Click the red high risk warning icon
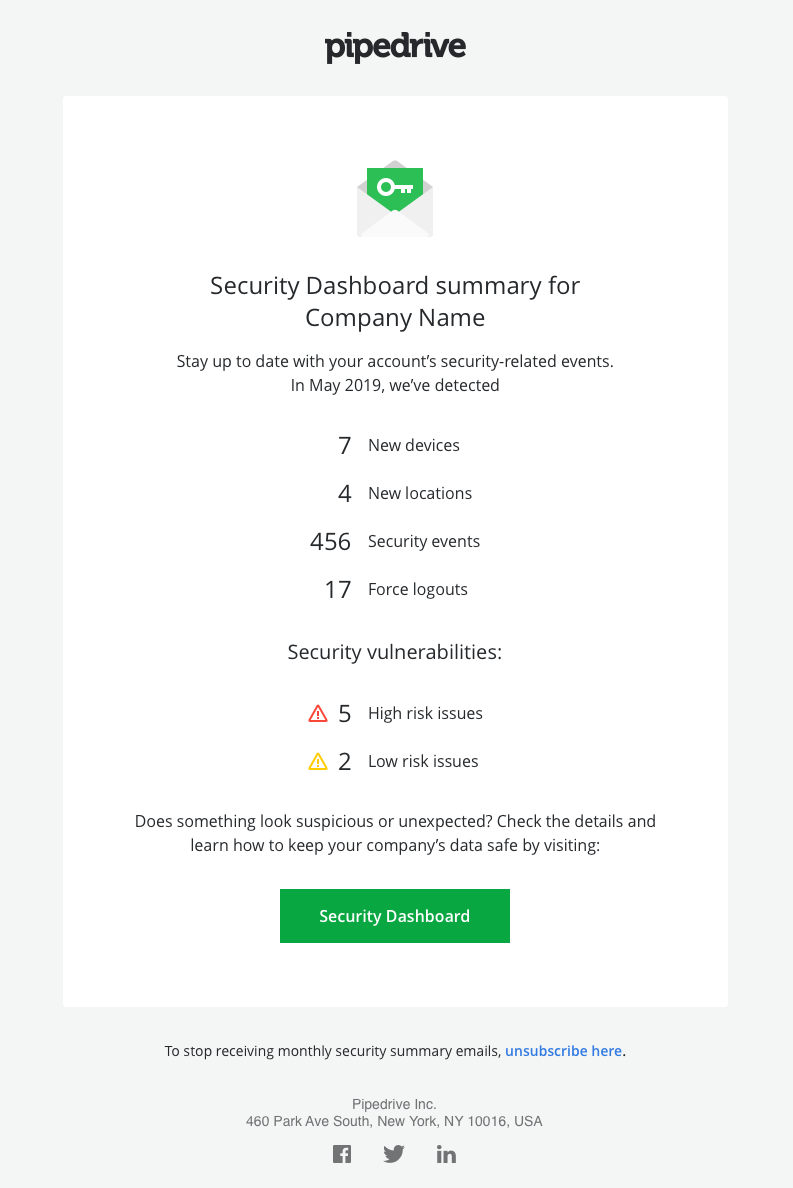793x1188 pixels. (x=318, y=714)
